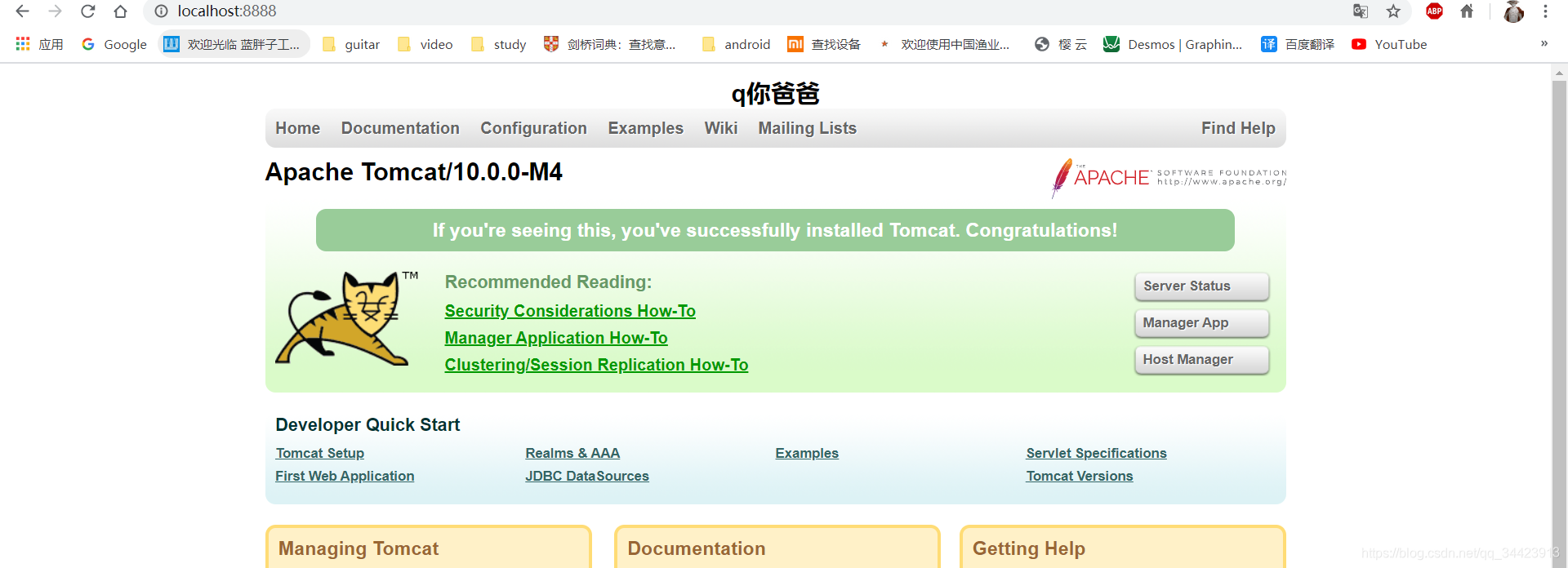Click the address bar URL

click(227, 11)
